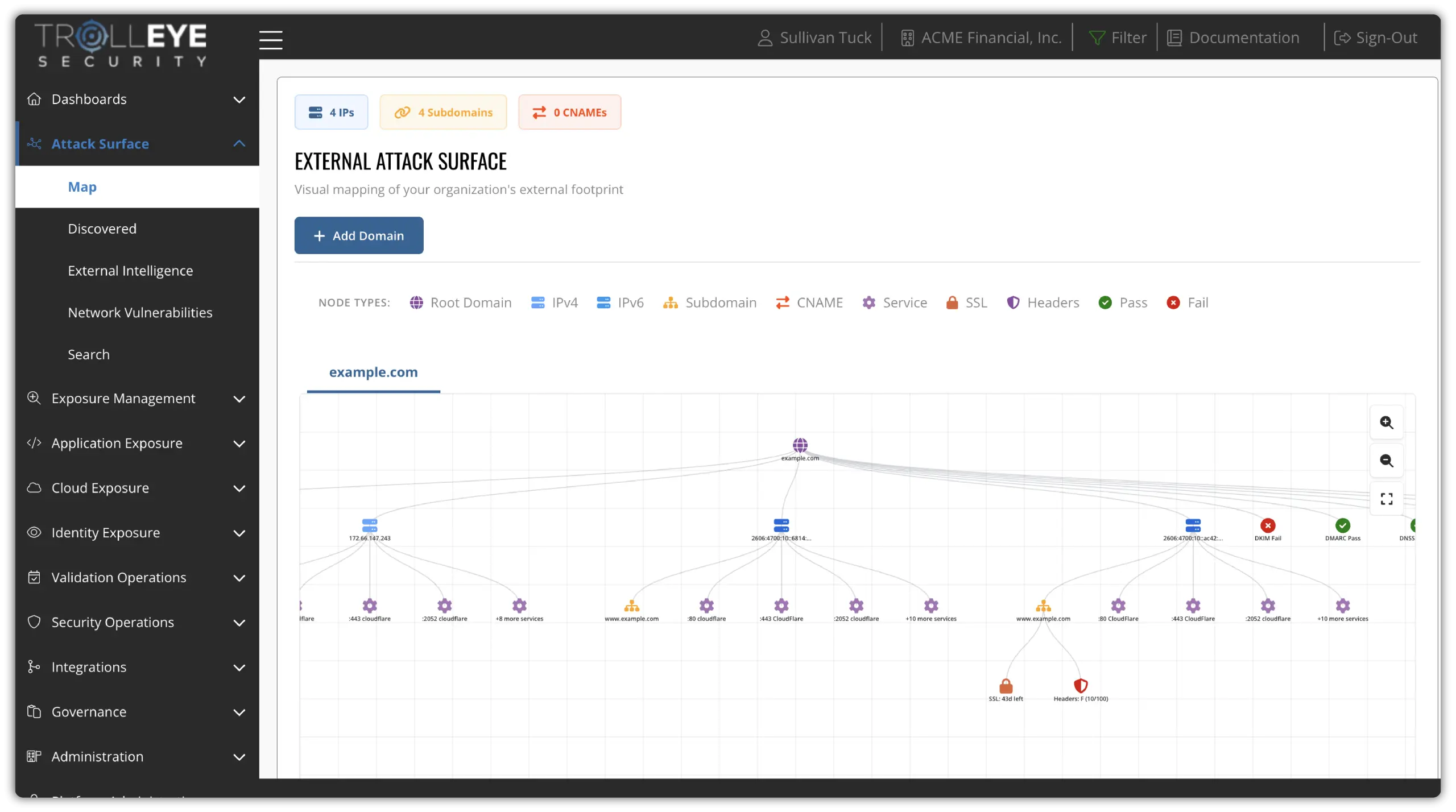Click the 4 IPs badge
The height and width of the screenshot is (812, 1456).
coord(331,112)
